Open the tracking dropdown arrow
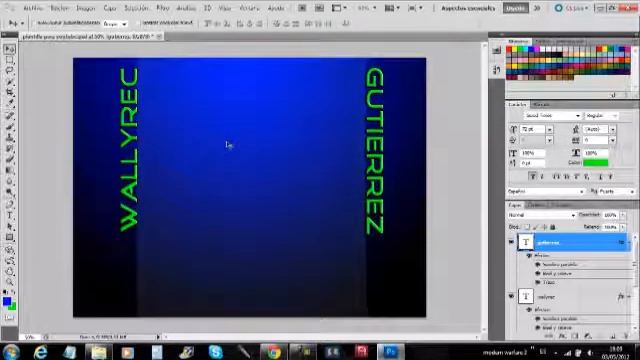 (x=613, y=140)
